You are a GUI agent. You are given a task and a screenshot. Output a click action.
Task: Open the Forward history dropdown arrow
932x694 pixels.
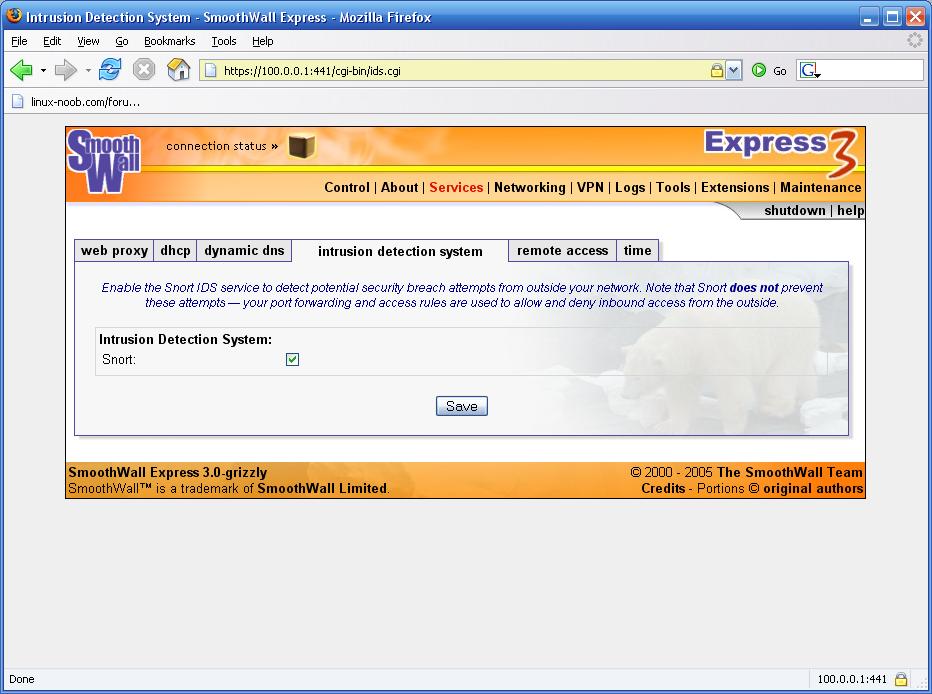point(88,70)
